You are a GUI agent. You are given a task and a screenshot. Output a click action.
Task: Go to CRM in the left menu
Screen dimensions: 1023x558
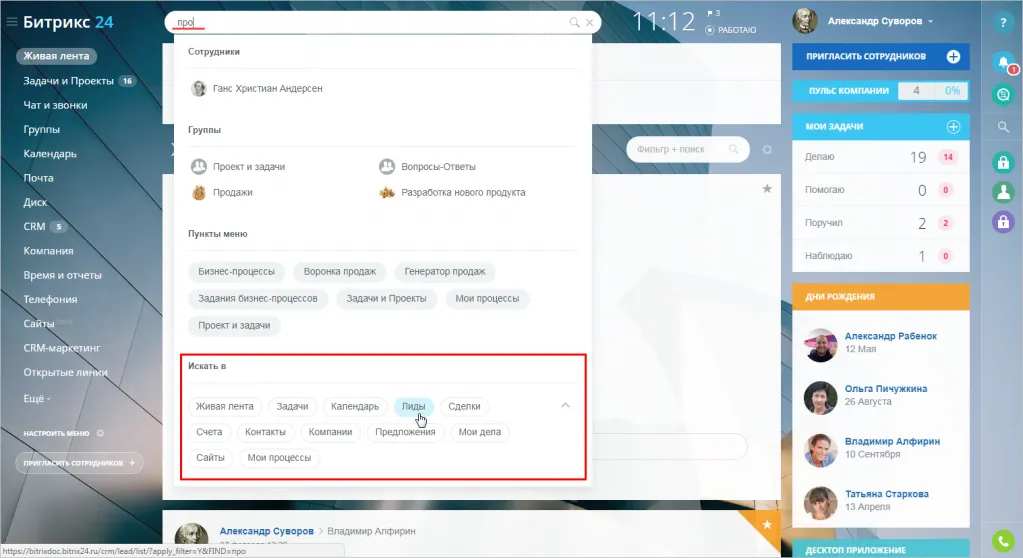34,226
